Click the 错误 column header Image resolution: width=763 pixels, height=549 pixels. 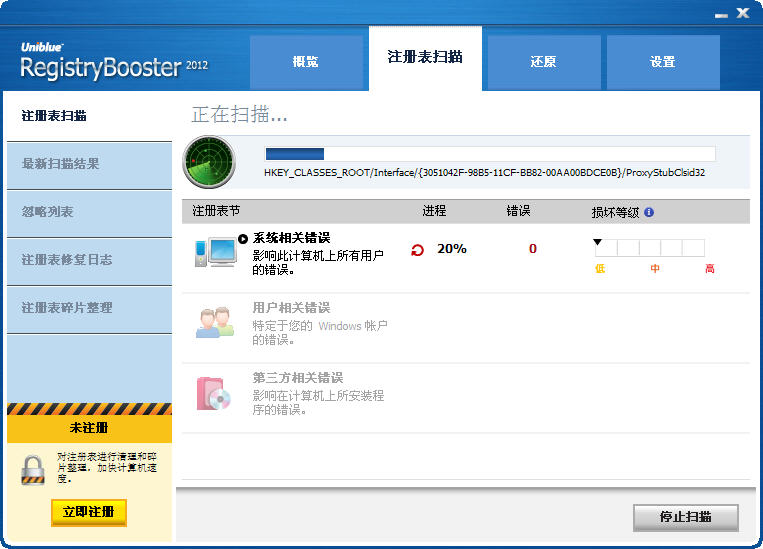[x=518, y=211]
